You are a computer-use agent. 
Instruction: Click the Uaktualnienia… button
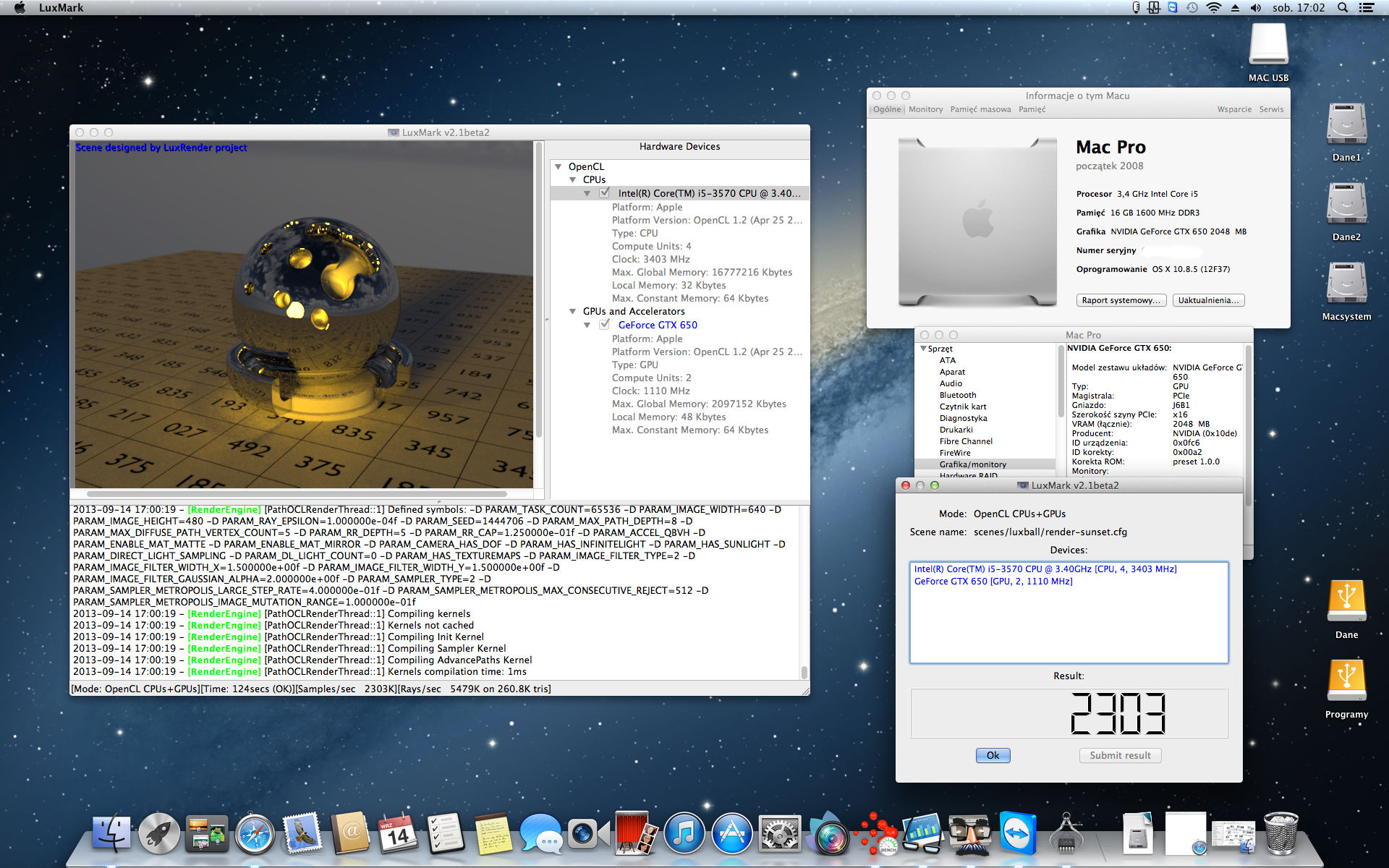(1208, 300)
